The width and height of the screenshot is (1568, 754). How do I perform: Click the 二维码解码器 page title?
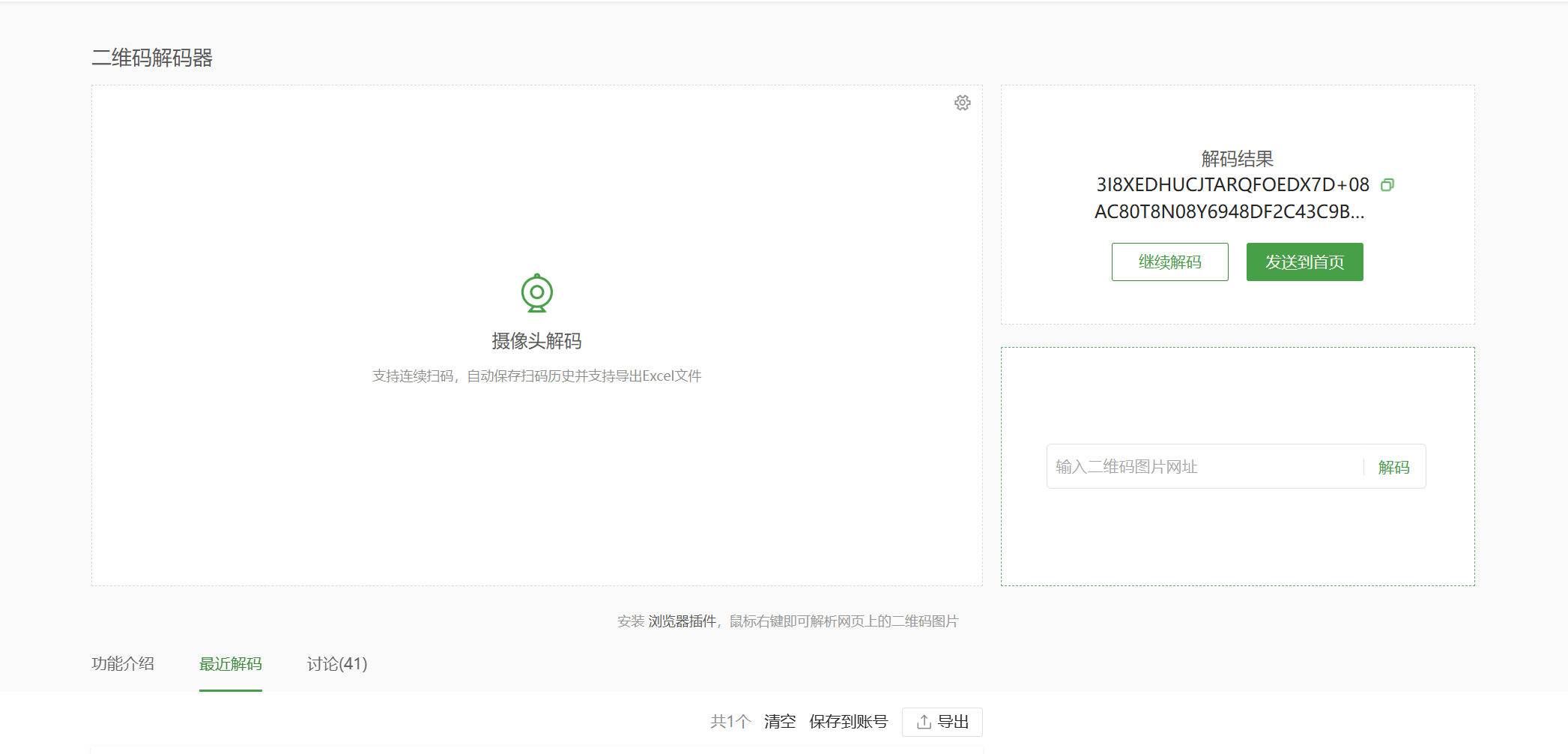coord(152,58)
